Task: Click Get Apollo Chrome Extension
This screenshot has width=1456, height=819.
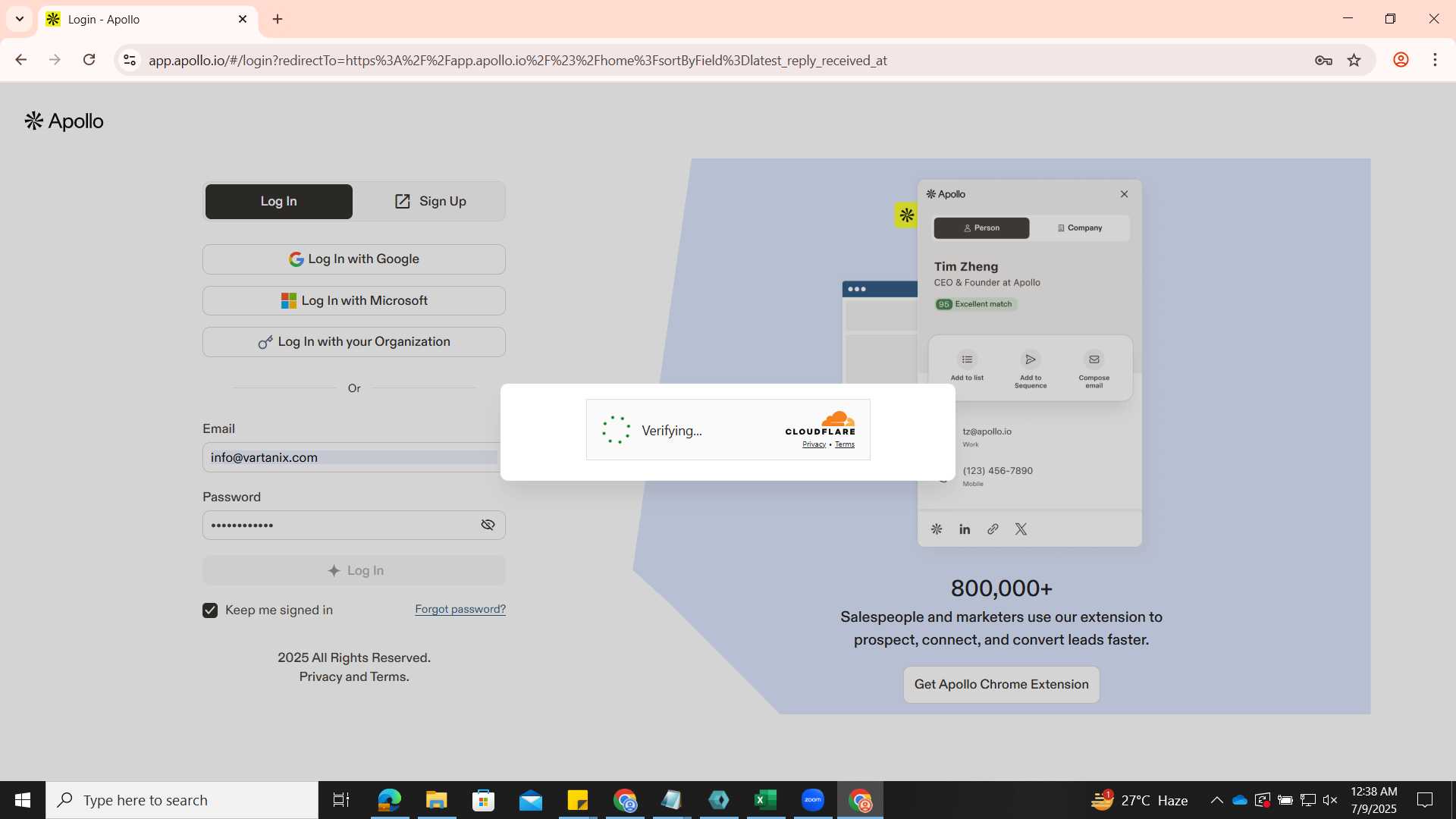Action: tap(1001, 685)
